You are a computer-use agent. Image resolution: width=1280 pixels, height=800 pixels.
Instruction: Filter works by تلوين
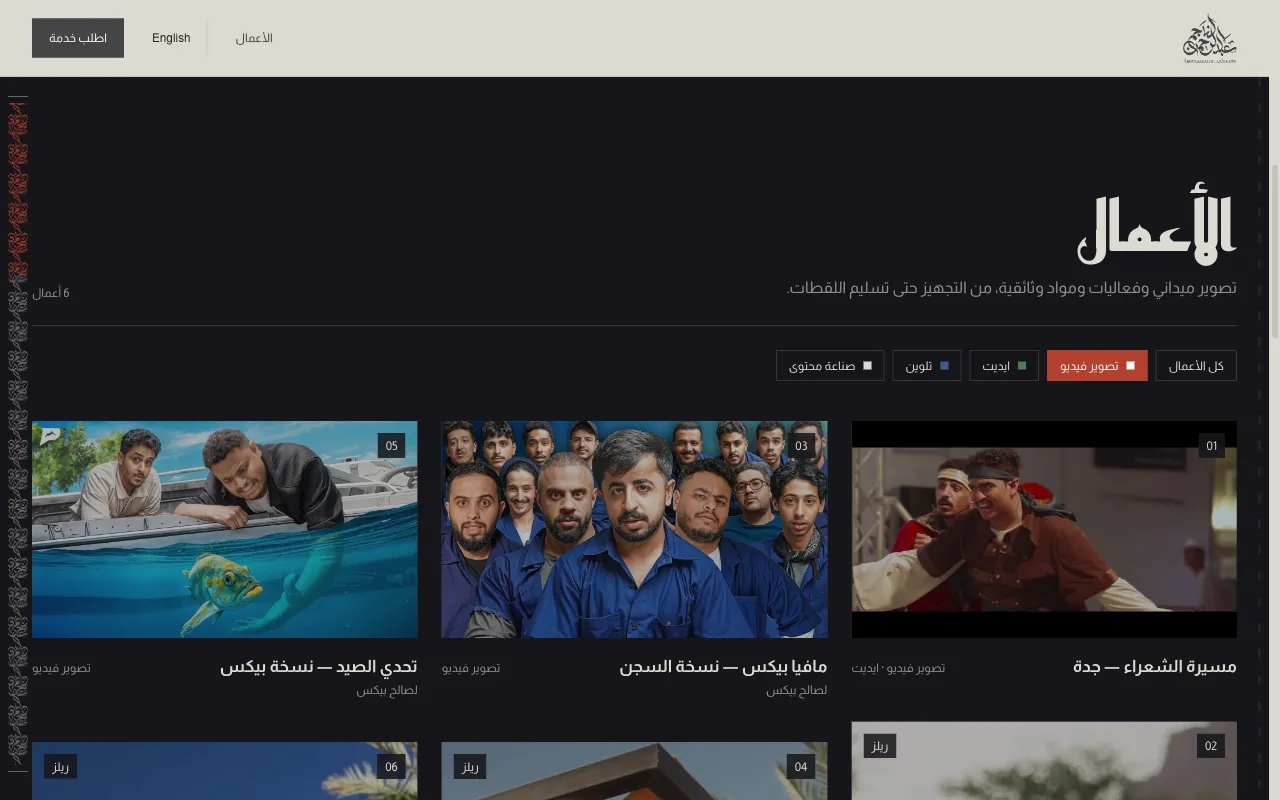click(927, 366)
